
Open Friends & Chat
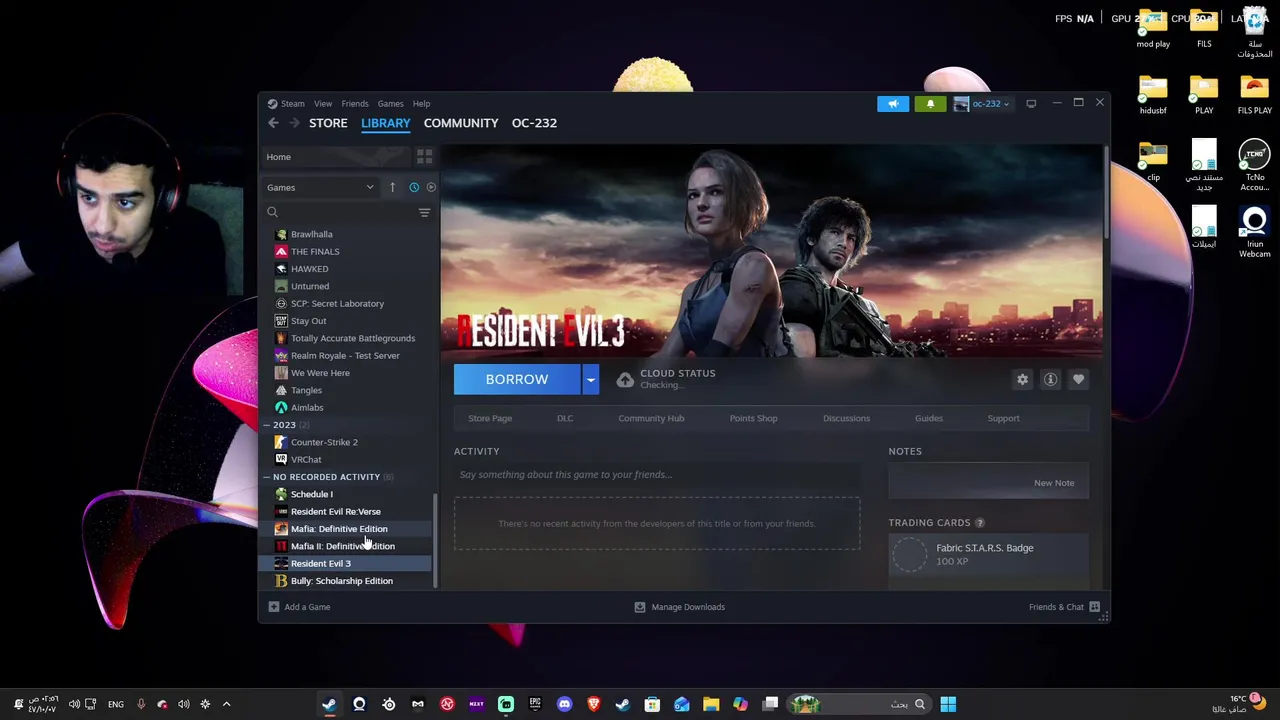(x=1064, y=607)
